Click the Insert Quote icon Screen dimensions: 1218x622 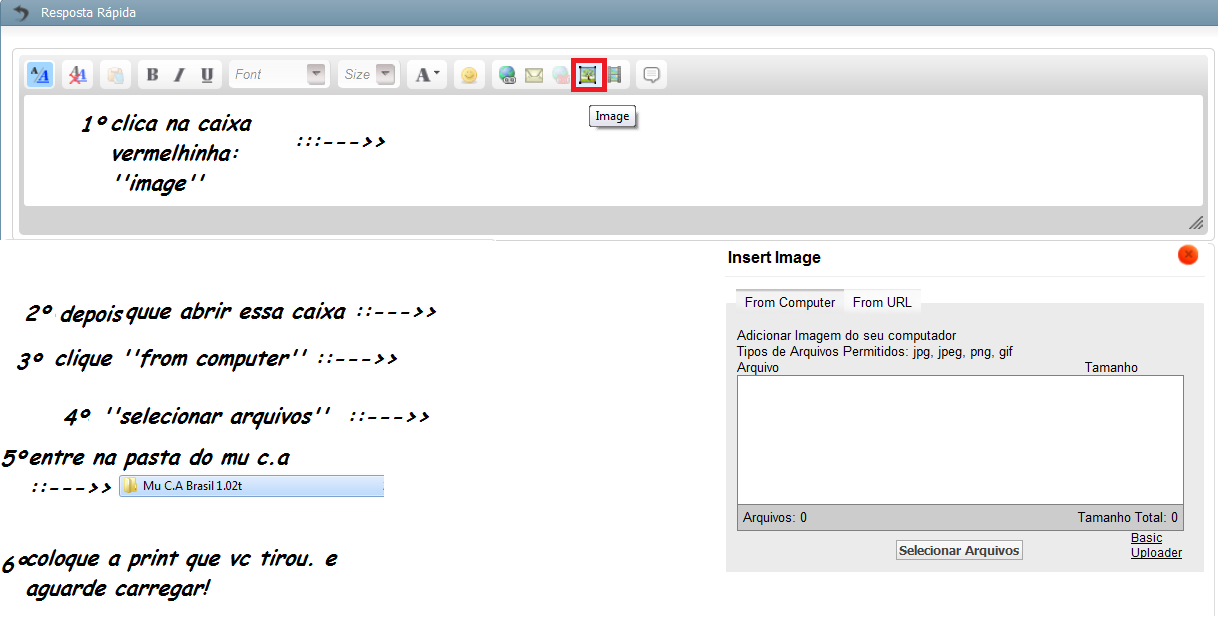coord(651,75)
